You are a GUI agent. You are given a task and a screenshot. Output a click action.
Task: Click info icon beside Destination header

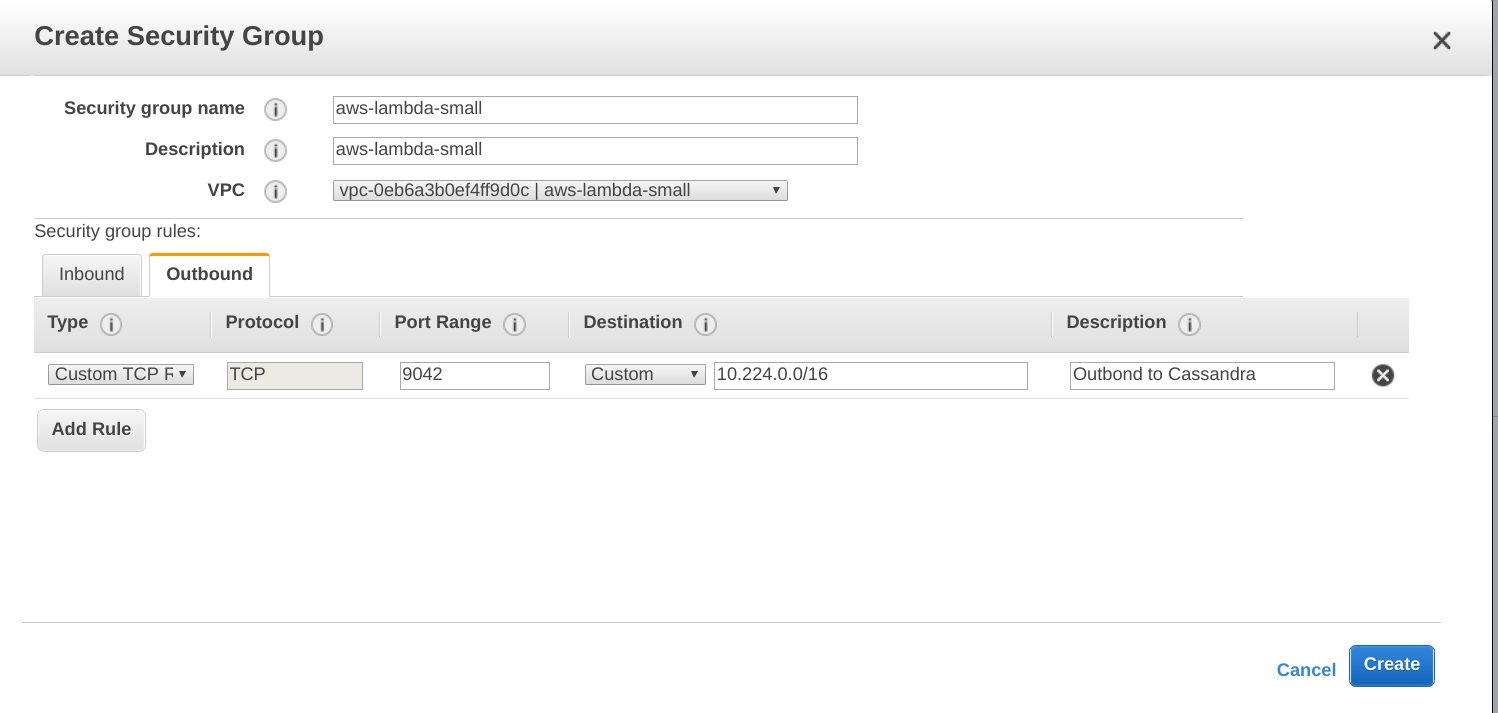coord(705,324)
